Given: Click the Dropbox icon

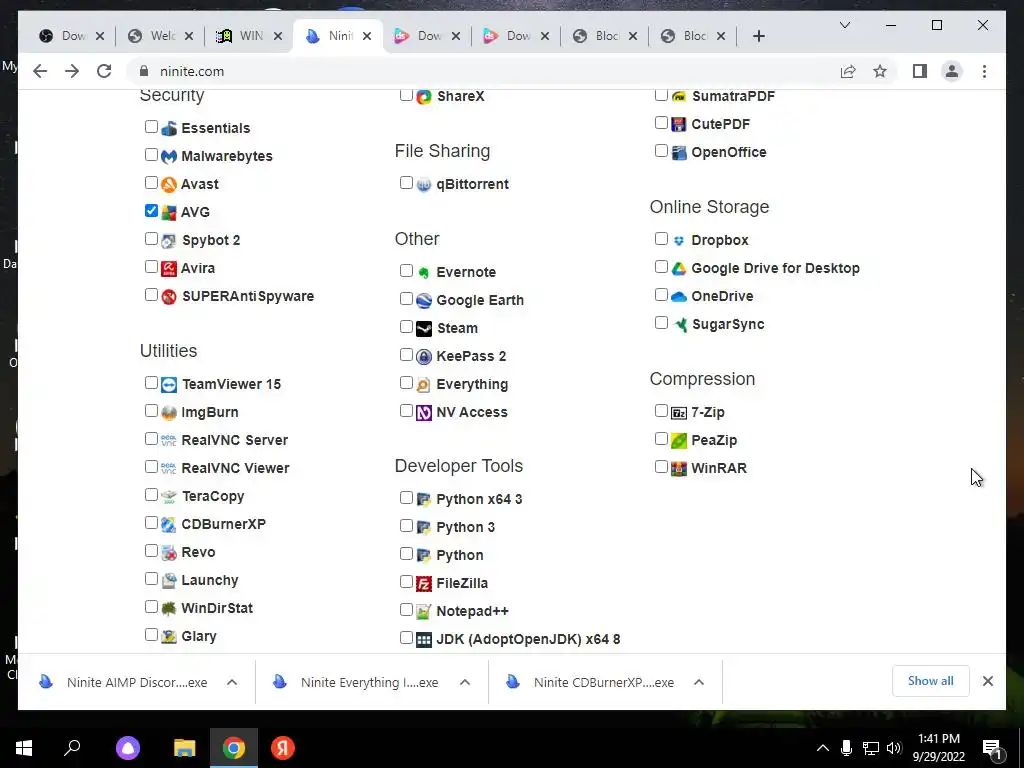Looking at the screenshot, I should click(x=679, y=240).
